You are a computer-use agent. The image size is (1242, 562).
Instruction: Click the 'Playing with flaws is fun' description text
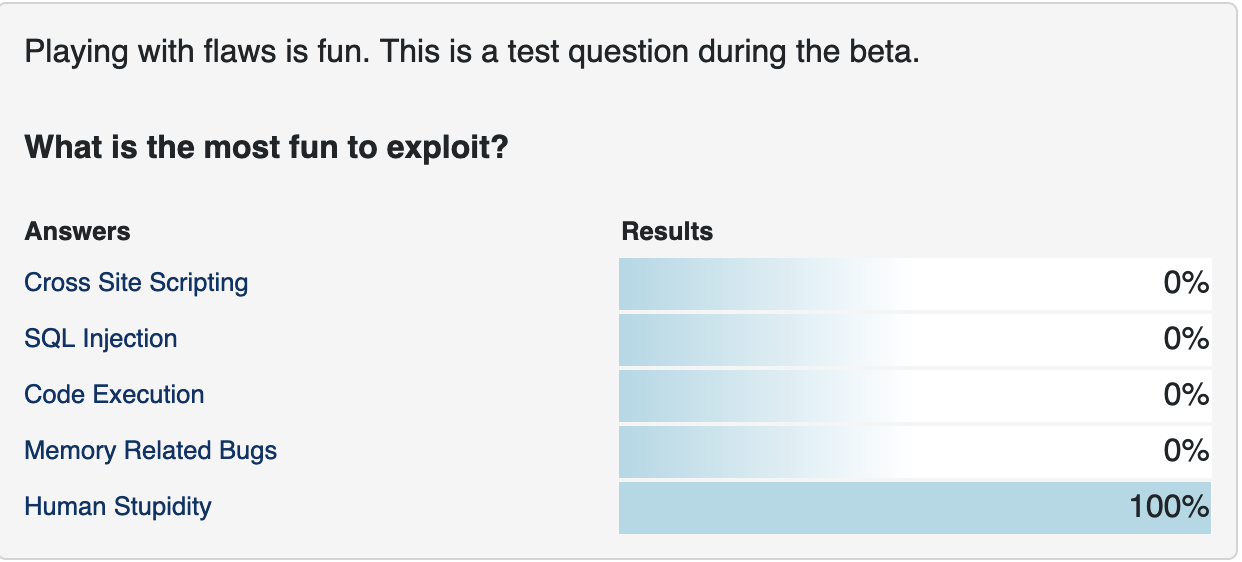[197, 52]
